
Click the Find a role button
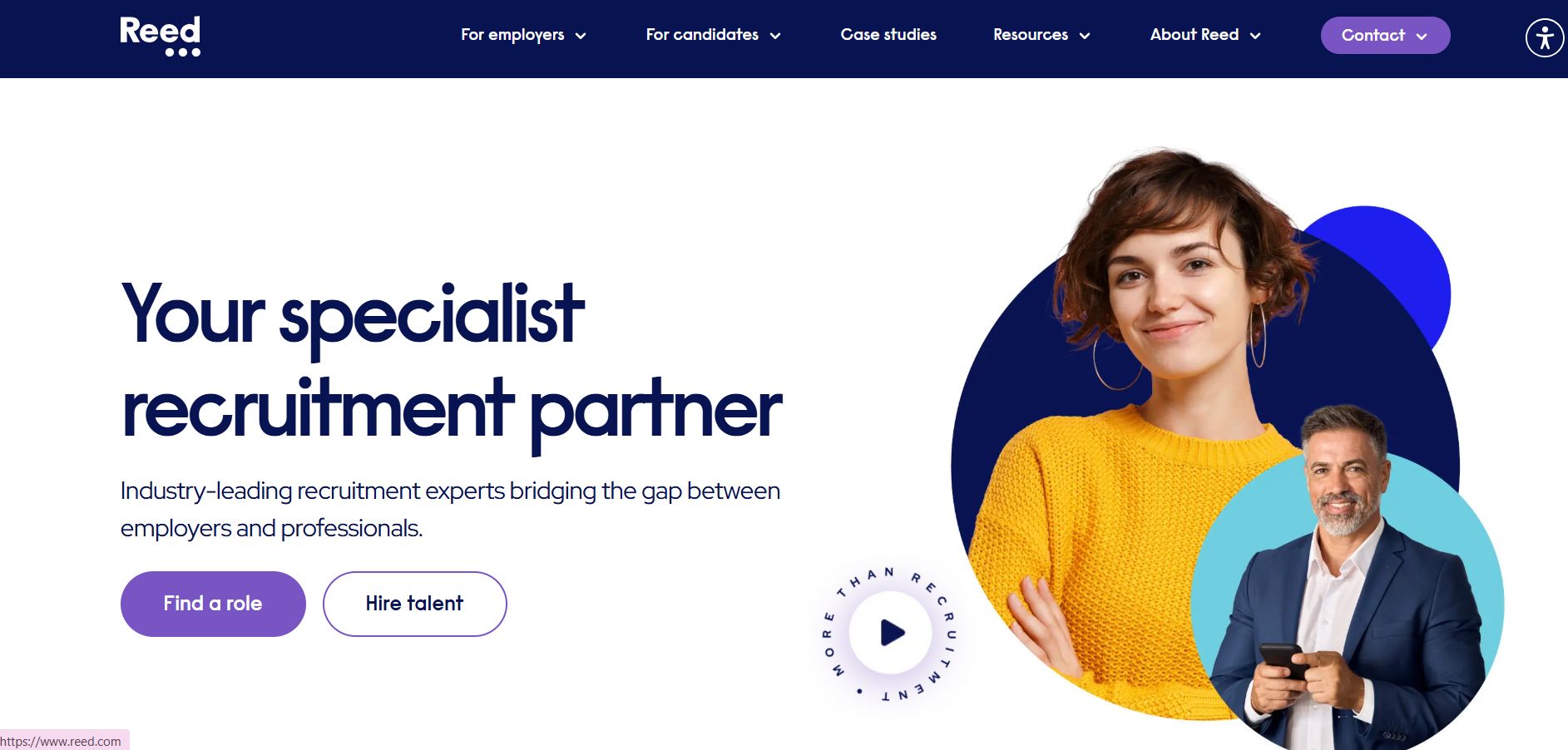coord(213,604)
